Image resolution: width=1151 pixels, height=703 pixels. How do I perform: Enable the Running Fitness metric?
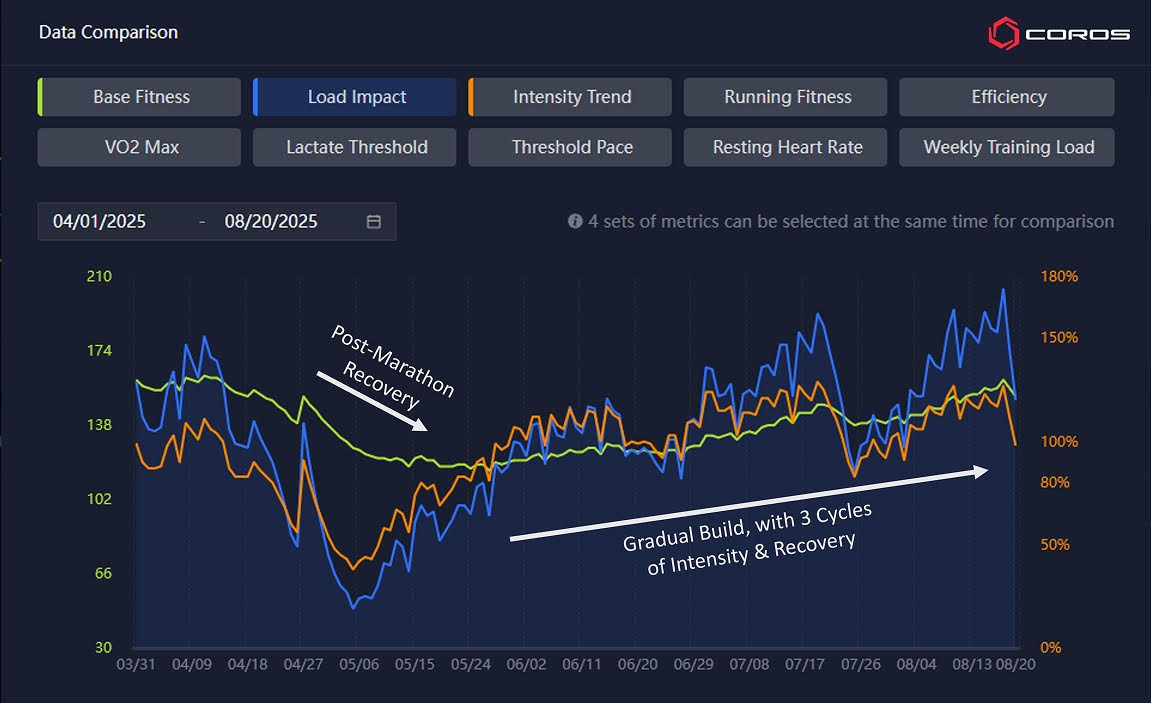click(787, 97)
